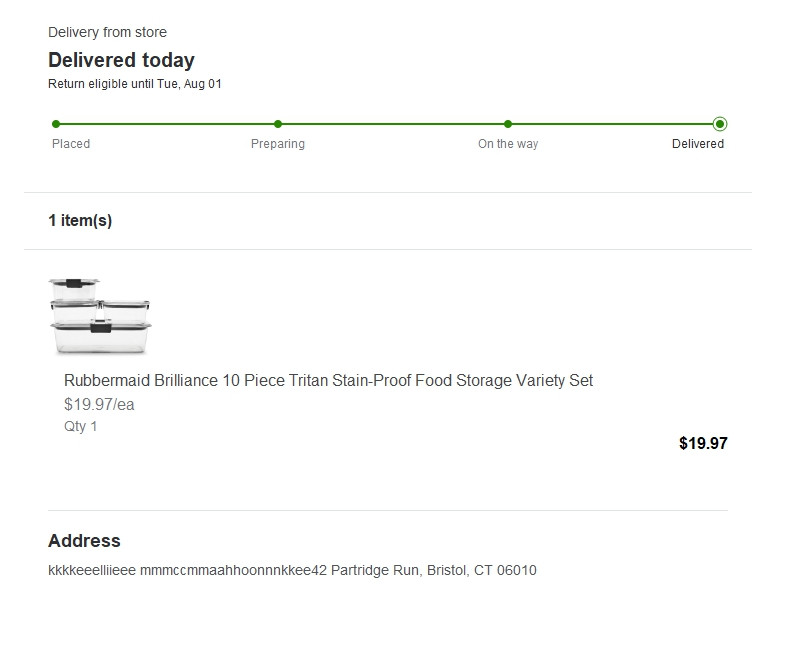Click the On the way progress dot
This screenshot has height=646, width=800.
click(508, 124)
